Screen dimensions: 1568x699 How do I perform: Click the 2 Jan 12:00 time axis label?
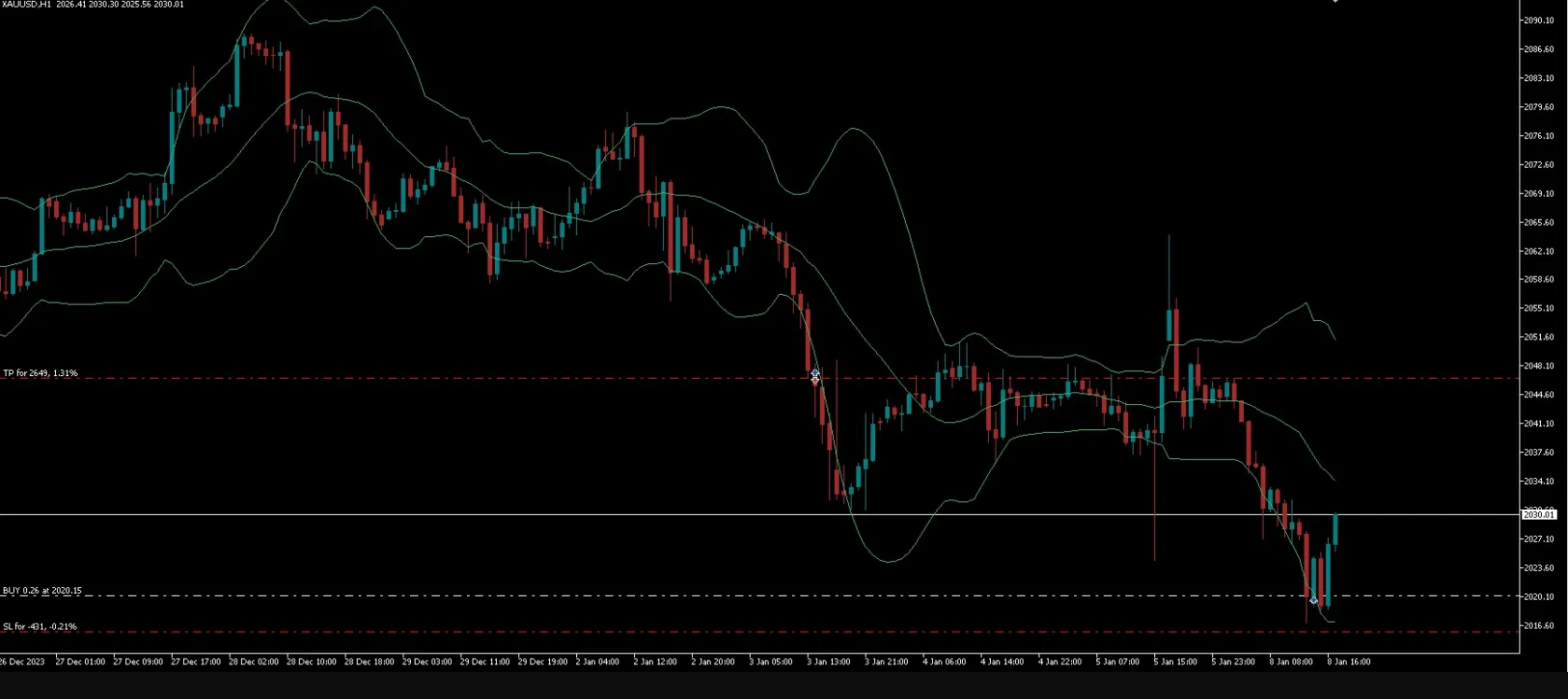point(655,662)
